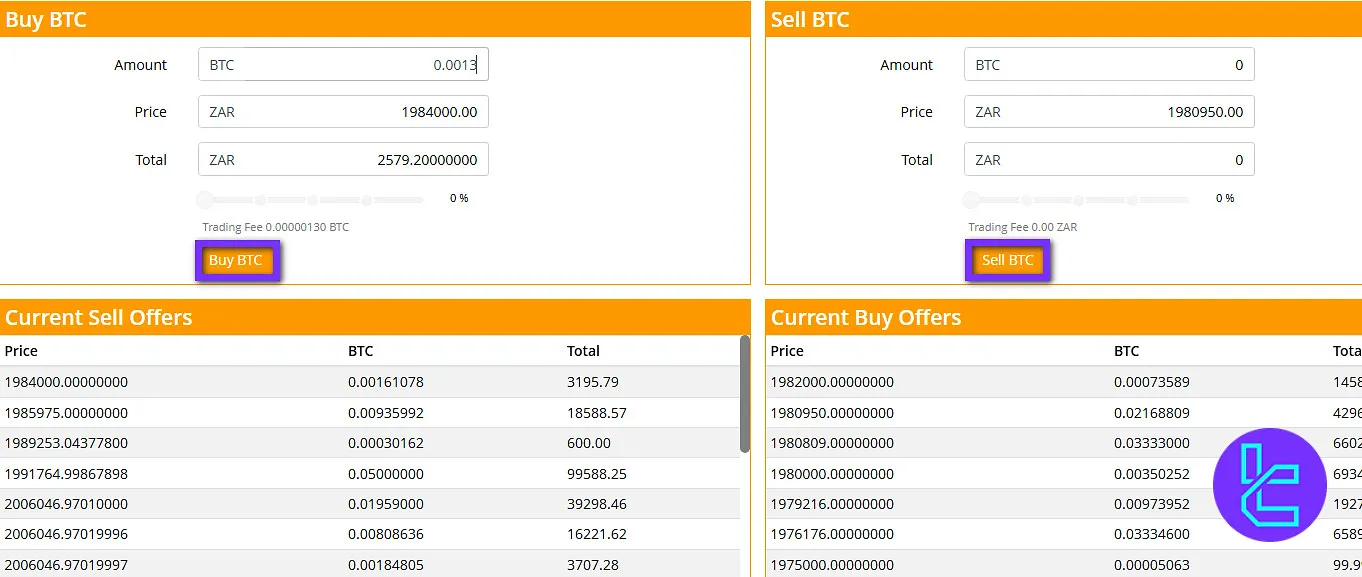Click the BTC header in Current Buy Offers
The width and height of the screenshot is (1362, 577).
(x=1126, y=351)
